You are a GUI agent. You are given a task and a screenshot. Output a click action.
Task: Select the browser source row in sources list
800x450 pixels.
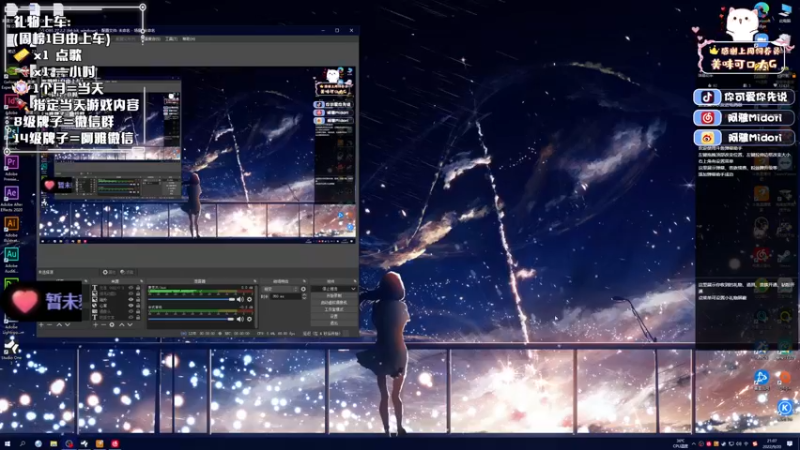click(116, 305)
